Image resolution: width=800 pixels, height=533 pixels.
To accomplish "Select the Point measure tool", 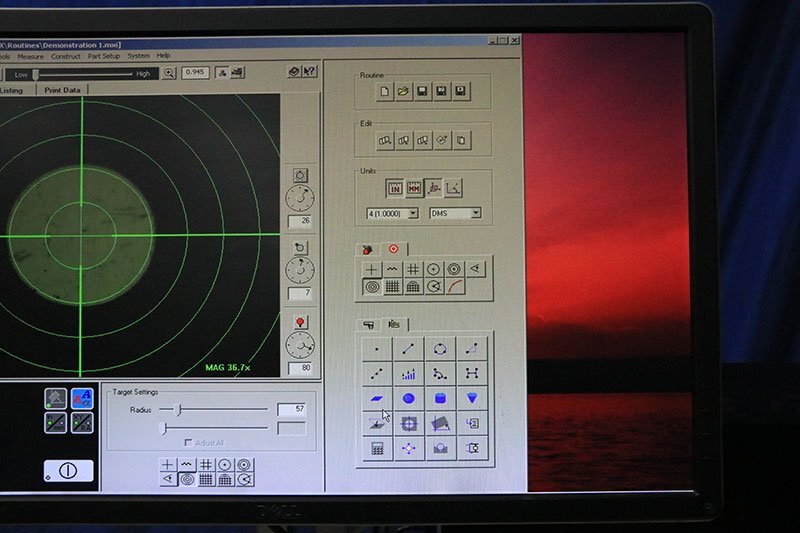I will (x=377, y=349).
